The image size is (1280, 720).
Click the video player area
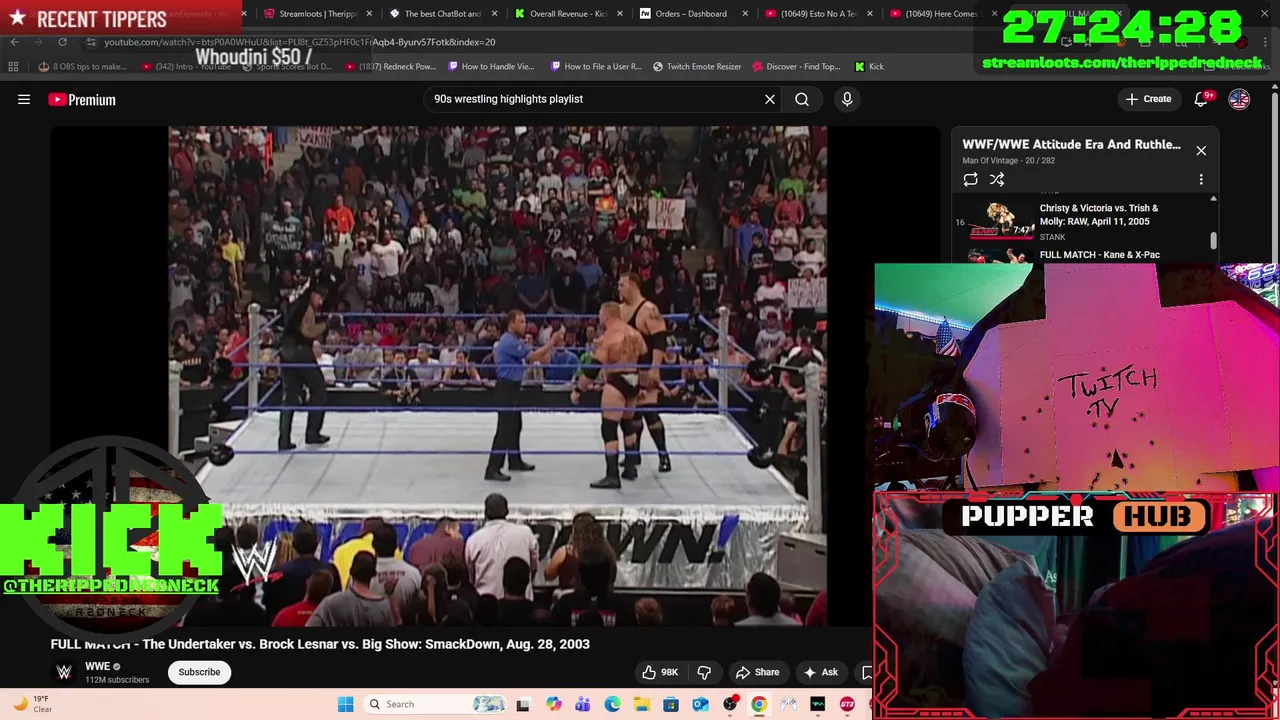497,375
